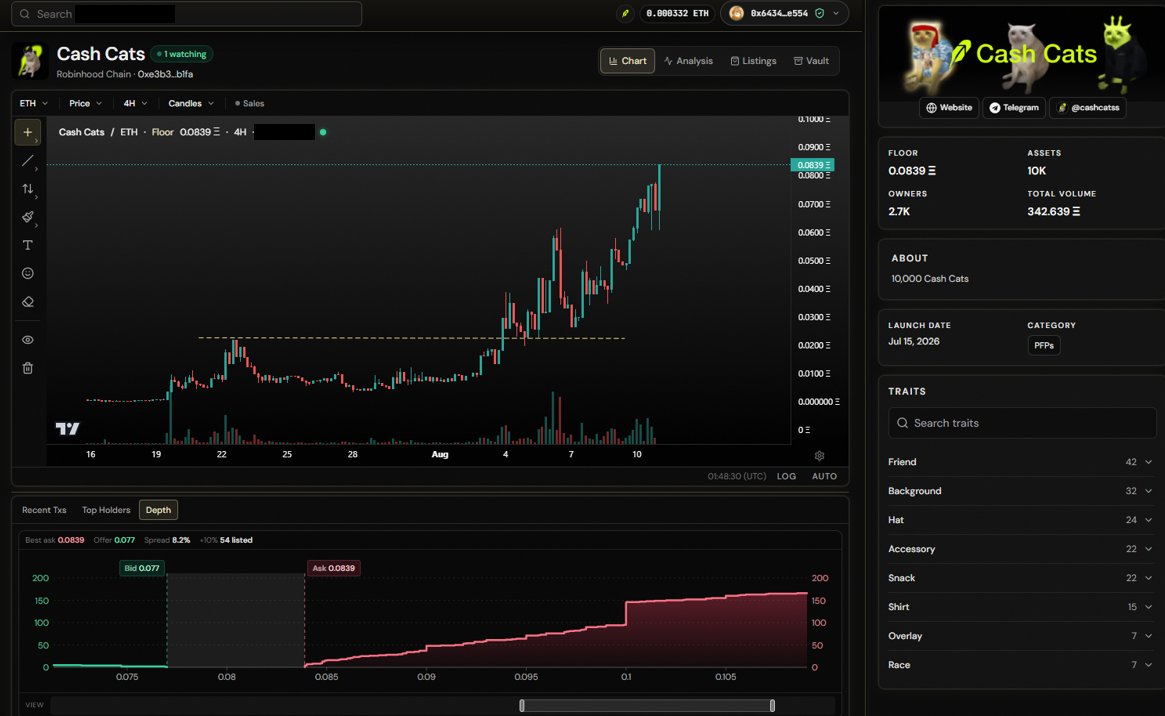Open the ETH currency dropdown
The width and height of the screenshot is (1165, 716).
[33, 103]
